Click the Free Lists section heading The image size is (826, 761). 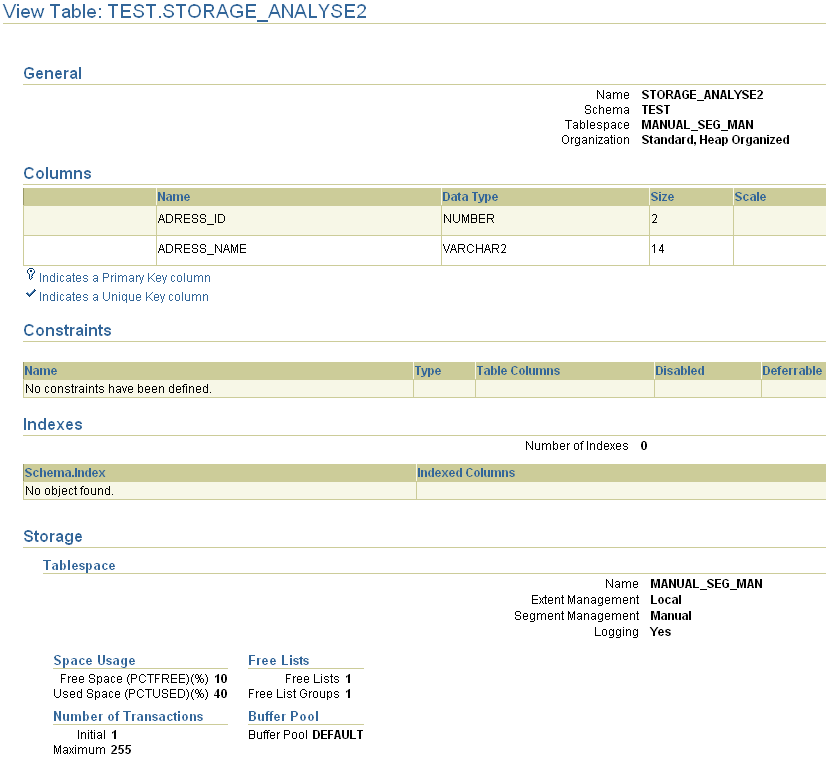pos(279,660)
